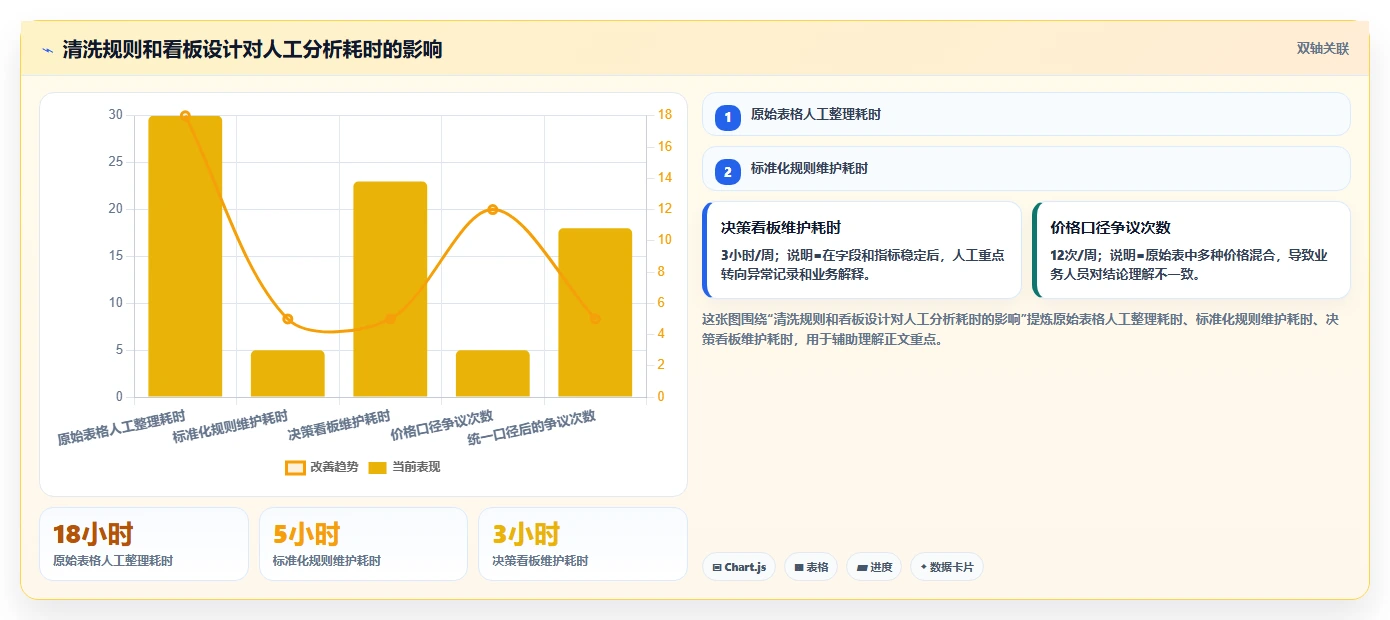Click x-axis label 原始表格人工整理耗时
Image resolution: width=1390 pixels, height=620 pixels.
coord(121,427)
